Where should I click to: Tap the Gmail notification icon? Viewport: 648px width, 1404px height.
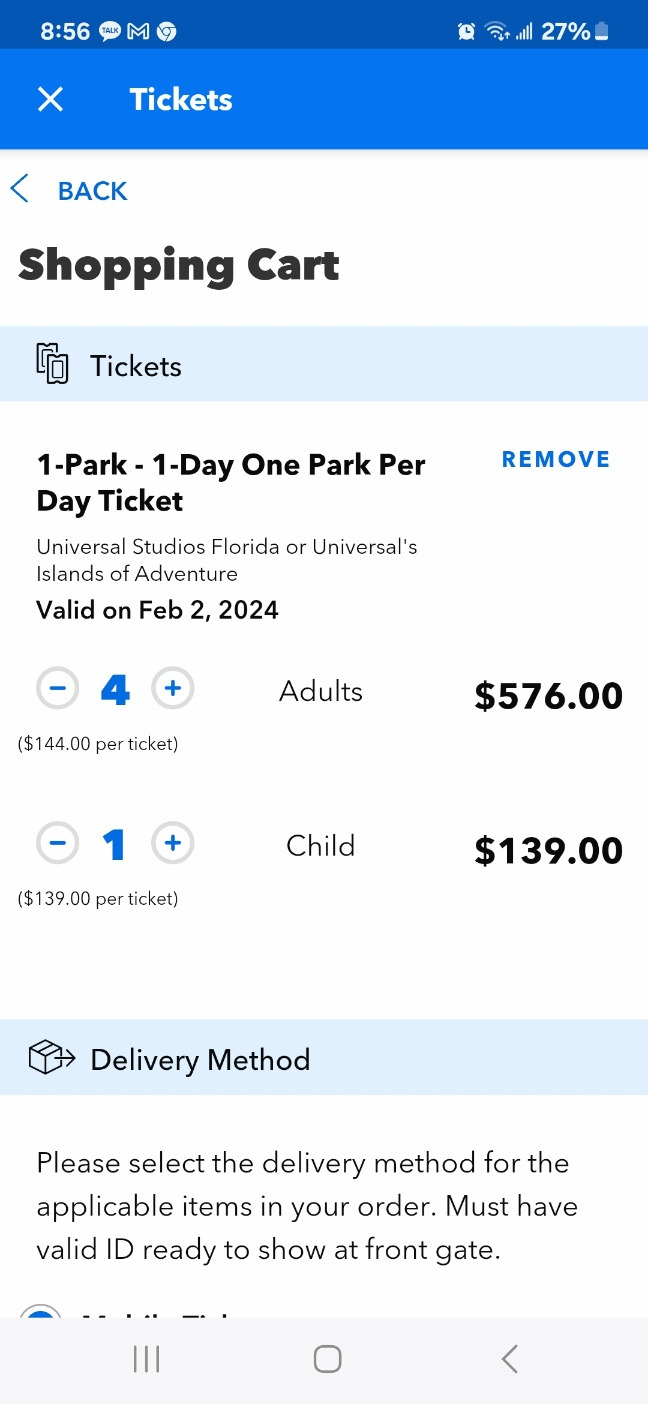[138, 32]
